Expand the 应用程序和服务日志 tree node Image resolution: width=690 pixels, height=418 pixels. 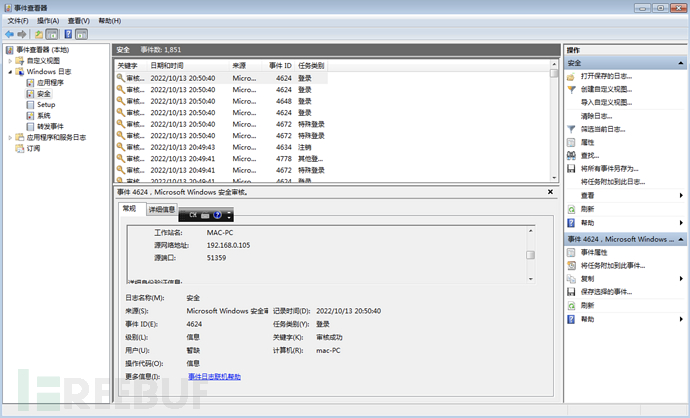tap(10, 138)
